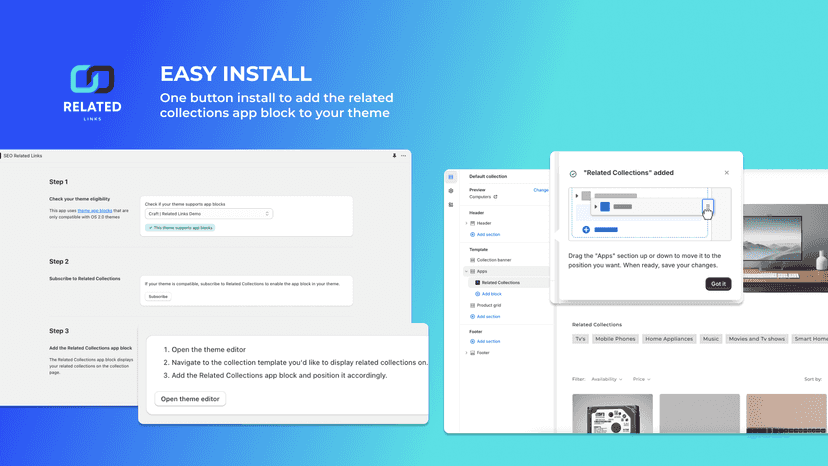The image size is (828, 466).
Task: Open the theme settings gear icon
Action: tap(450, 191)
